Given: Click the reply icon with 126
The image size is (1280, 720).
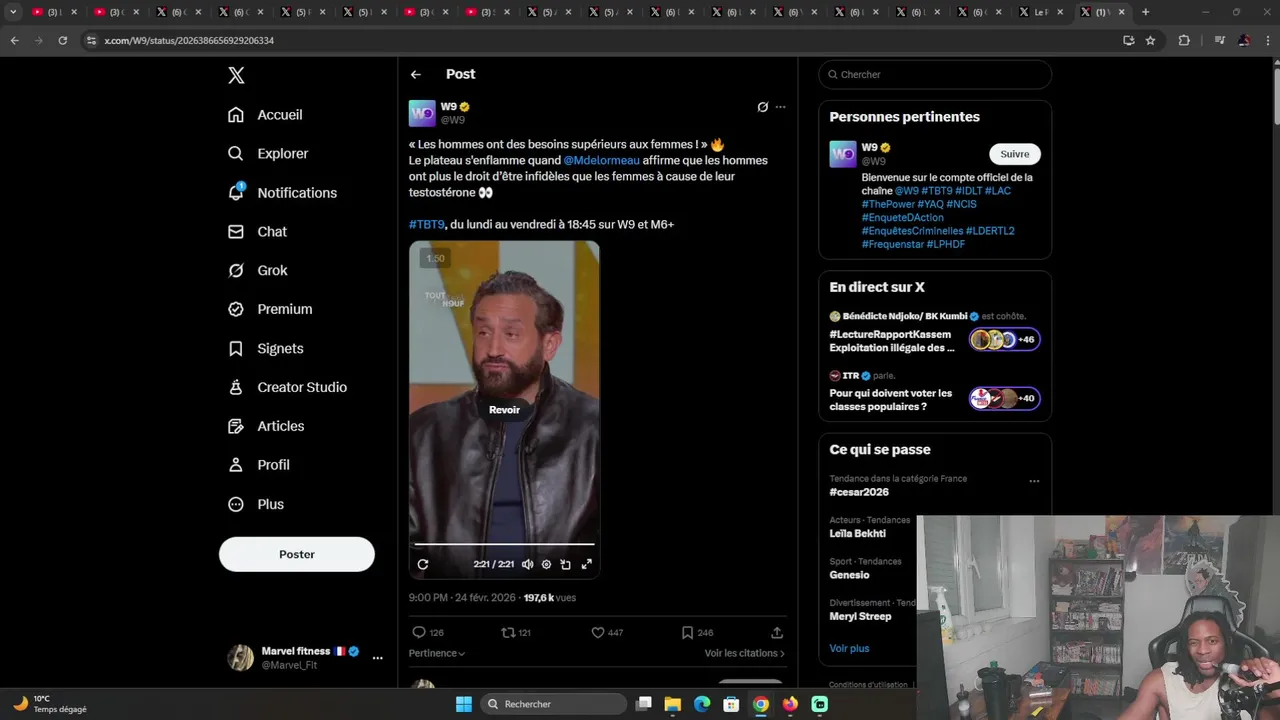Looking at the screenshot, I should (419, 633).
